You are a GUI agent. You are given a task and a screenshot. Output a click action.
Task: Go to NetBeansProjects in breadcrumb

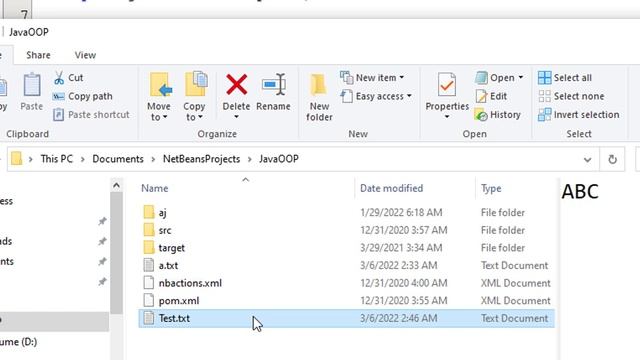(x=201, y=159)
